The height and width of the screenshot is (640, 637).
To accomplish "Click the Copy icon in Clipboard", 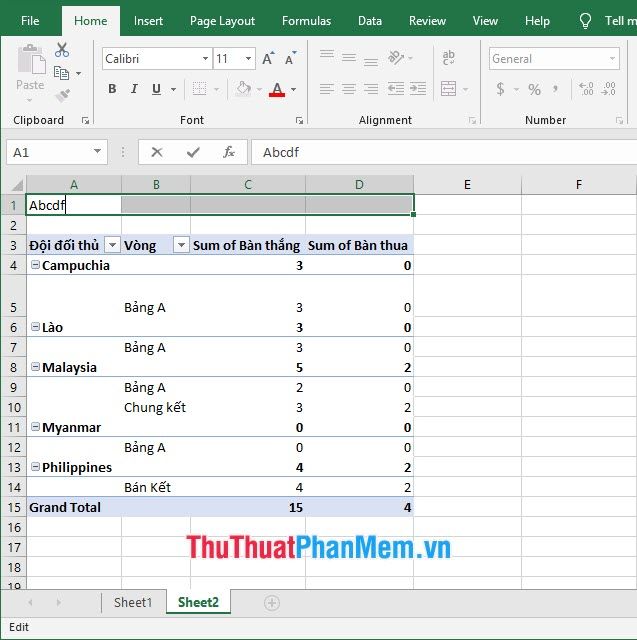I will click(62, 73).
